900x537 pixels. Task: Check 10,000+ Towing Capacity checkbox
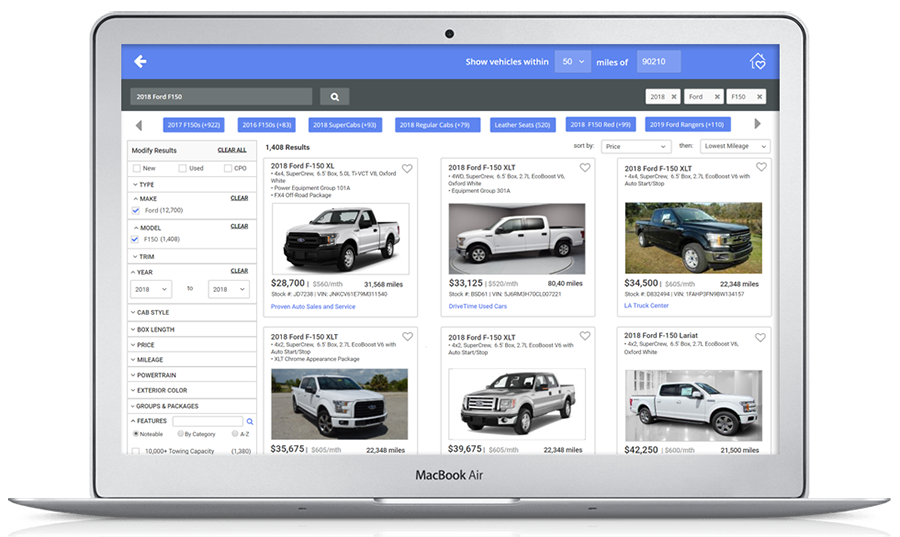coord(136,452)
